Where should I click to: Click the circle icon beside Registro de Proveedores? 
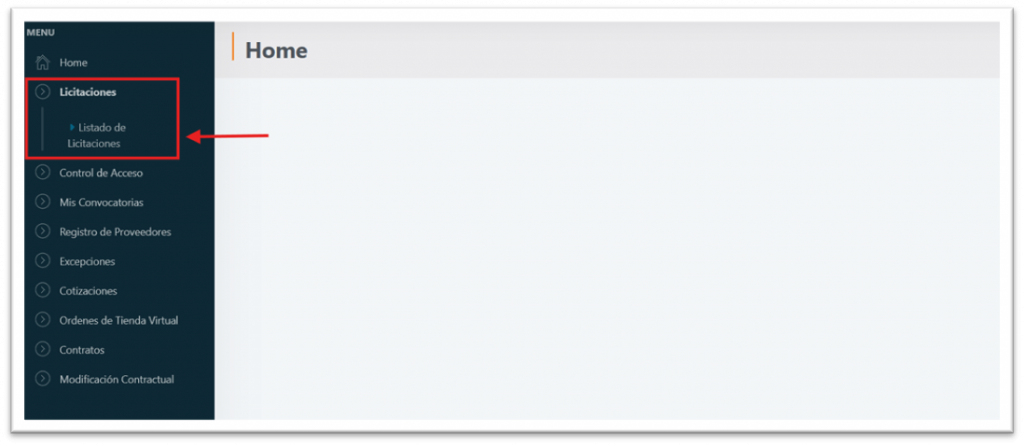click(x=42, y=232)
